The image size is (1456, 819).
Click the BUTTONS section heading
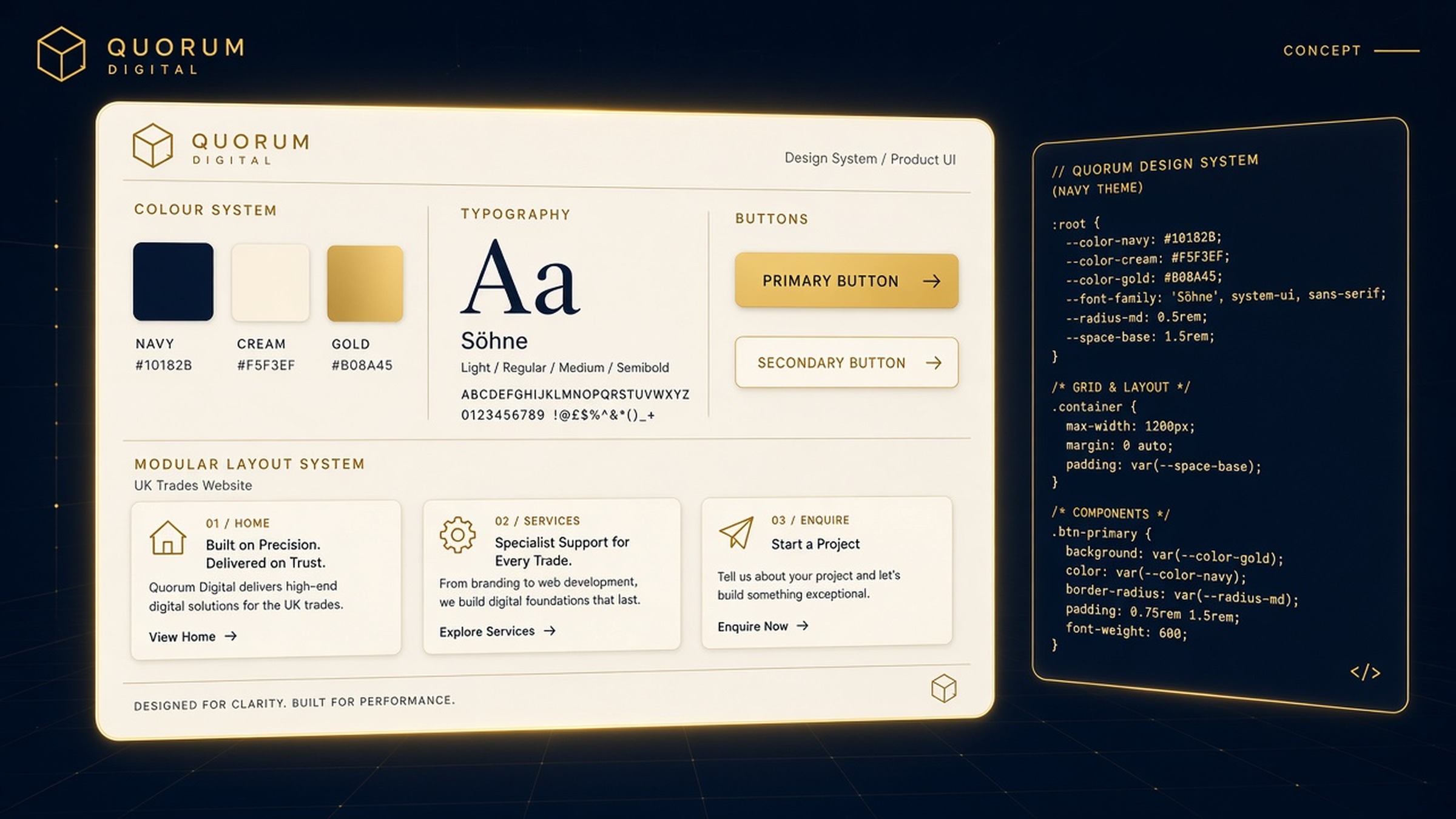[772, 219]
